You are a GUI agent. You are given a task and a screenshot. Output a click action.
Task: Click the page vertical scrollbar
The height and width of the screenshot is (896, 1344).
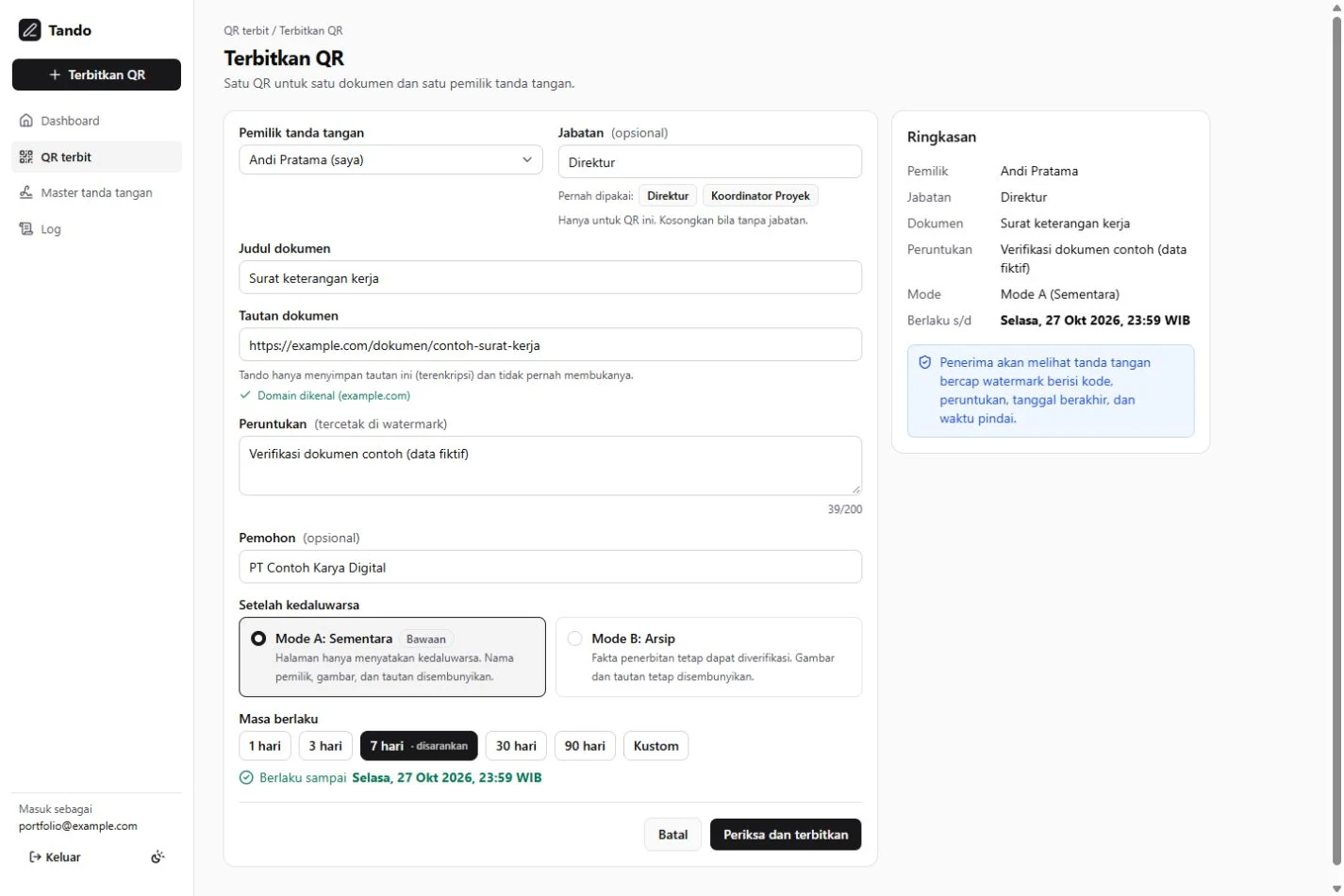(x=1336, y=441)
